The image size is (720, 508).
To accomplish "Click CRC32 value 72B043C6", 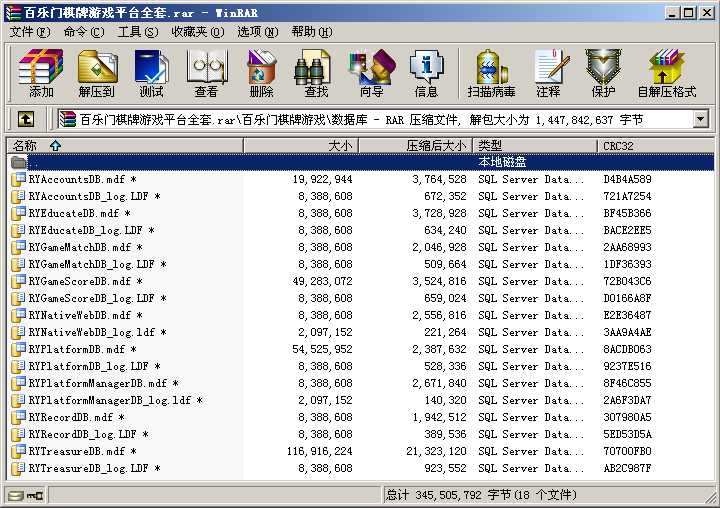I will 627,281.
